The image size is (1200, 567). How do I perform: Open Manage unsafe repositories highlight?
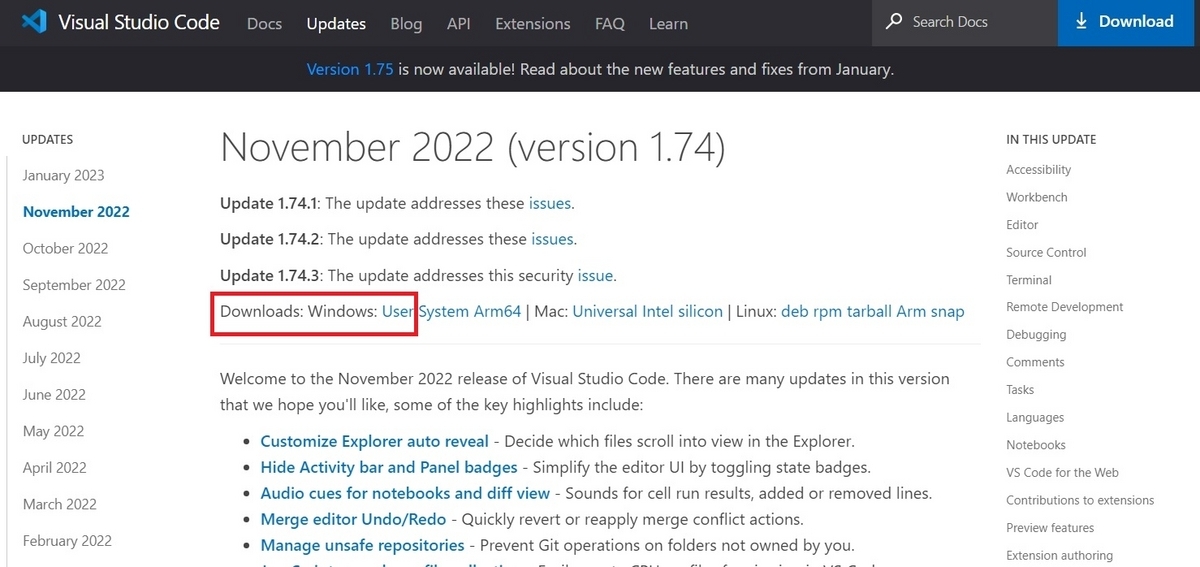click(x=362, y=545)
